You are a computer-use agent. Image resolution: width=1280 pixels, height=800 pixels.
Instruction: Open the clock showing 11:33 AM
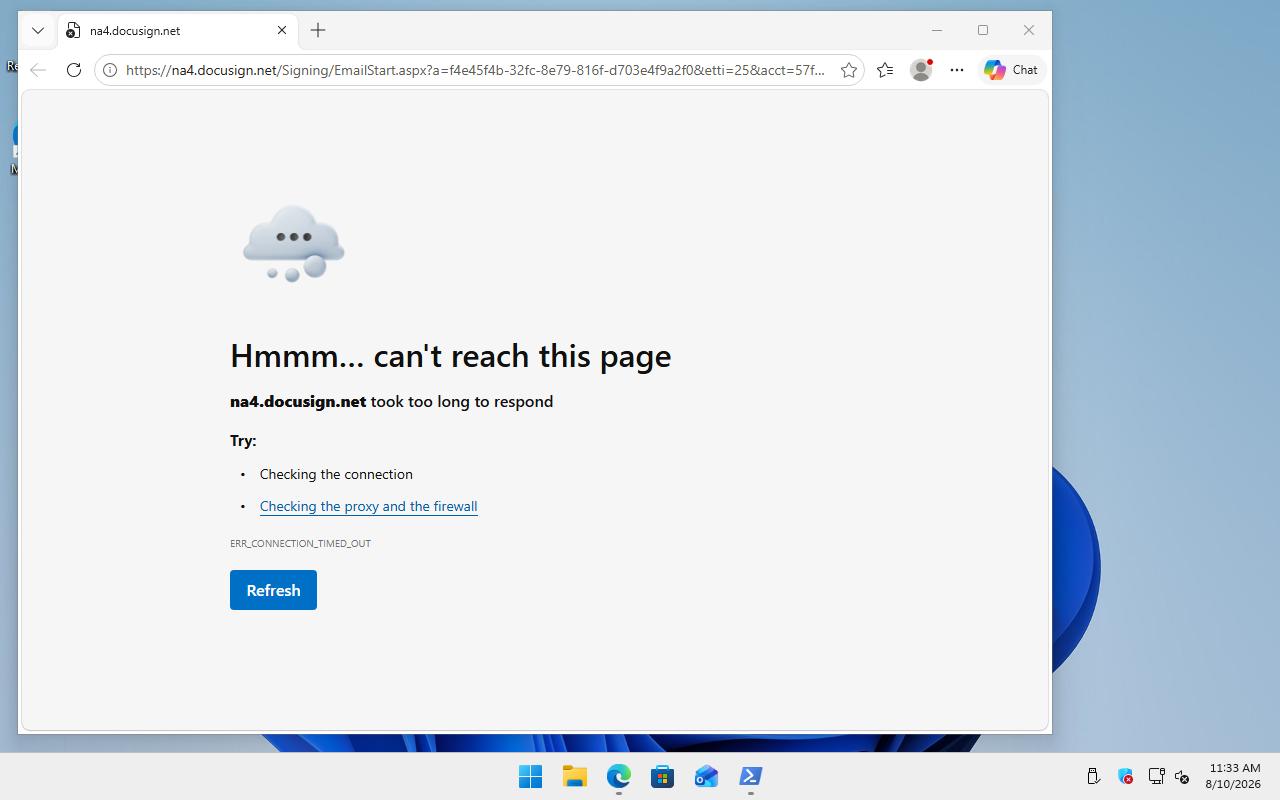[1233, 776]
